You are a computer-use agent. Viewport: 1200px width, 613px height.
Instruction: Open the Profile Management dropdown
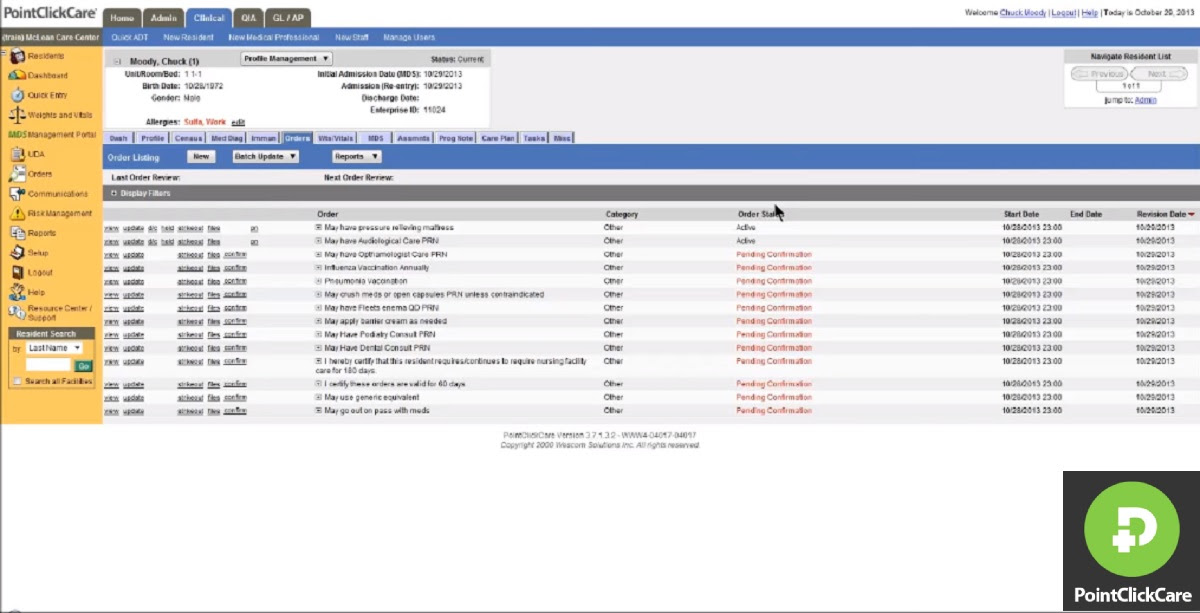[286, 59]
